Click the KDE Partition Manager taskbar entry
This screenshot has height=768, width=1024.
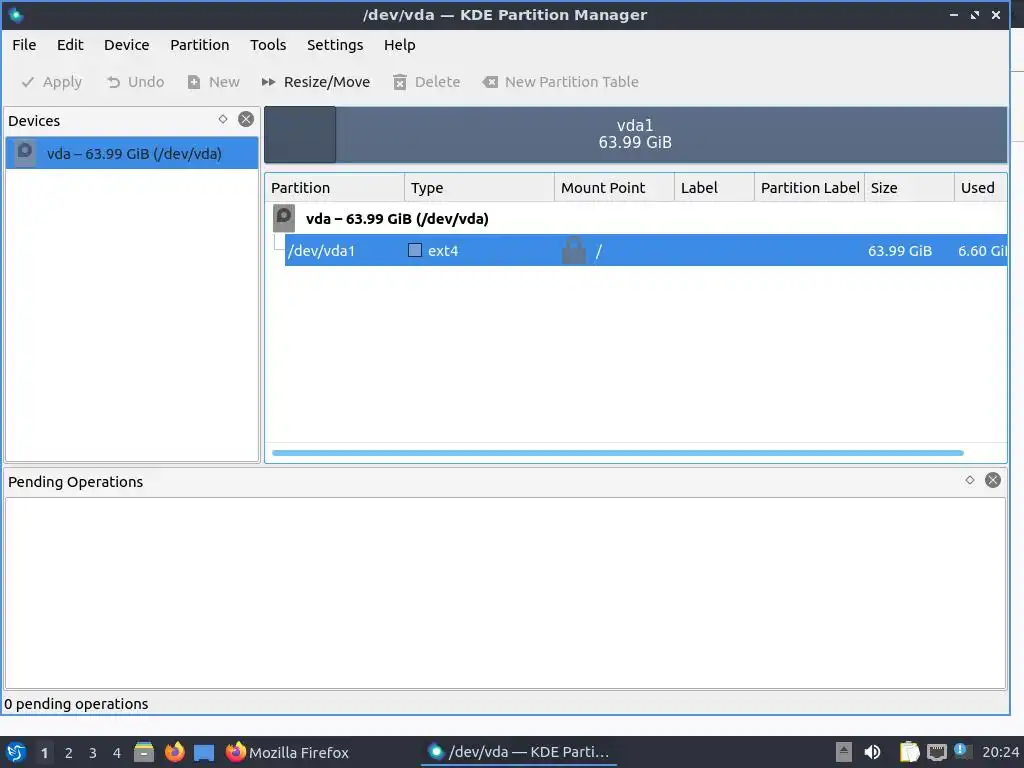pyautogui.click(x=519, y=752)
